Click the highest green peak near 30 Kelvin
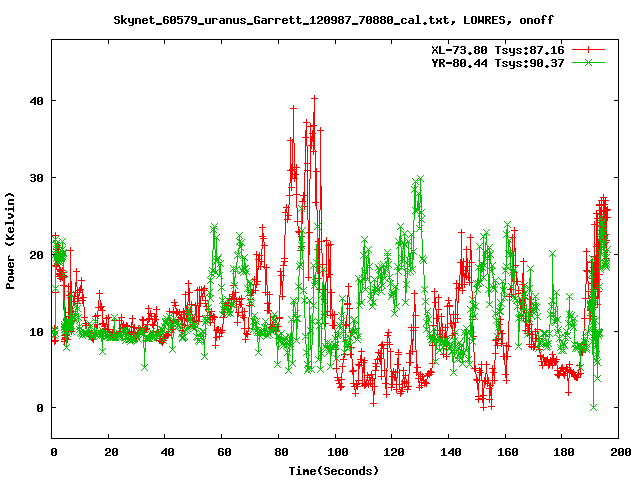640x480 pixels. [x=420, y=179]
